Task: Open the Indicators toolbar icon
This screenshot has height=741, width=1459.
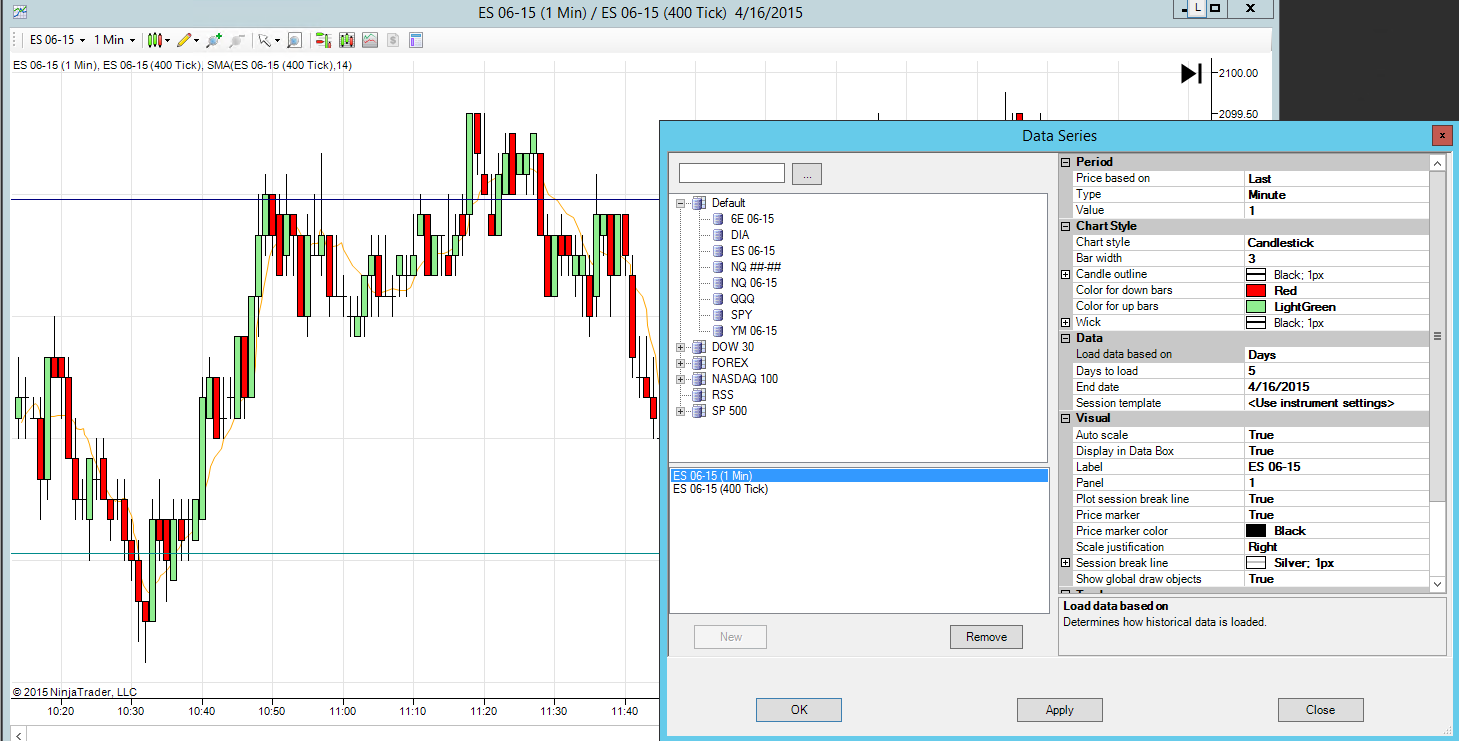Action: [347, 40]
